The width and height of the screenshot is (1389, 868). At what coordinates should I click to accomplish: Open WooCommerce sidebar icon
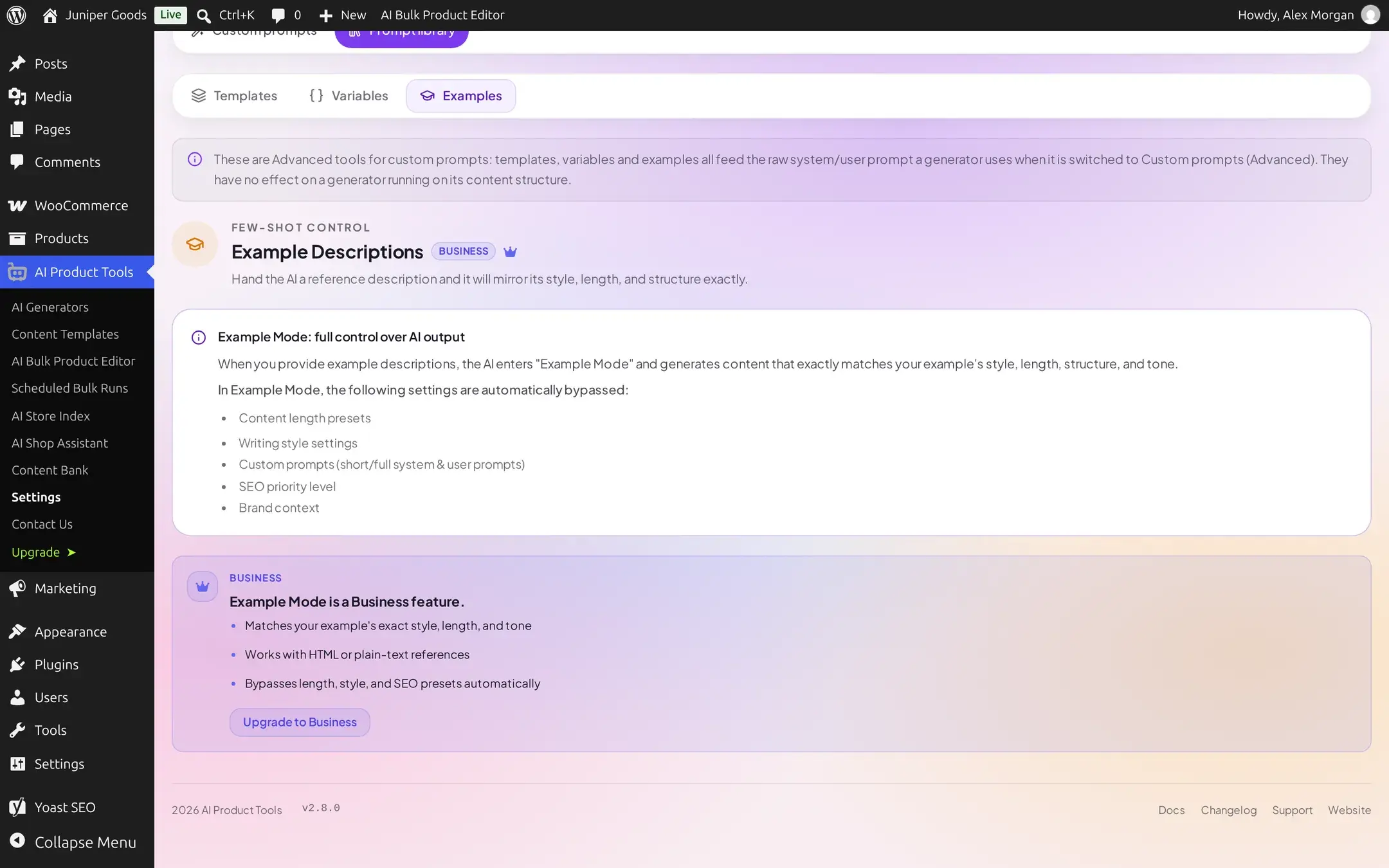[17, 205]
